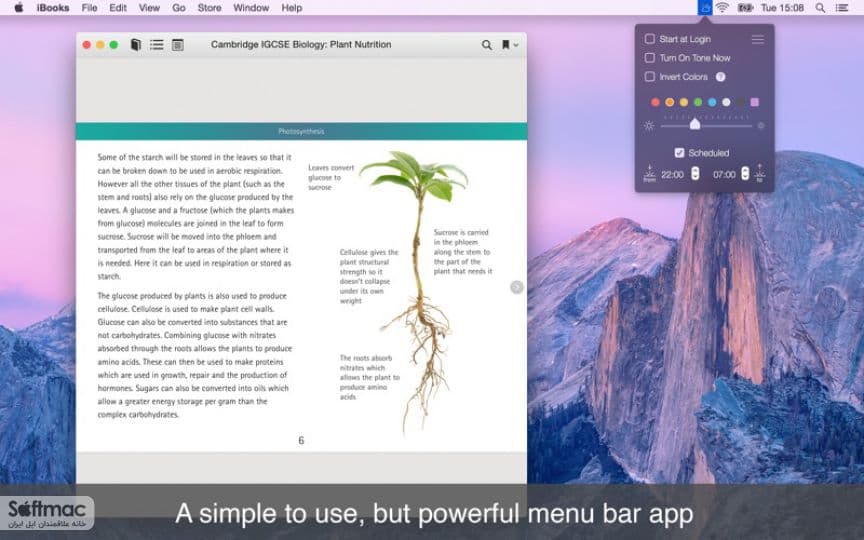
Task: Bookmark this page with the bookmark icon
Action: tap(505, 45)
